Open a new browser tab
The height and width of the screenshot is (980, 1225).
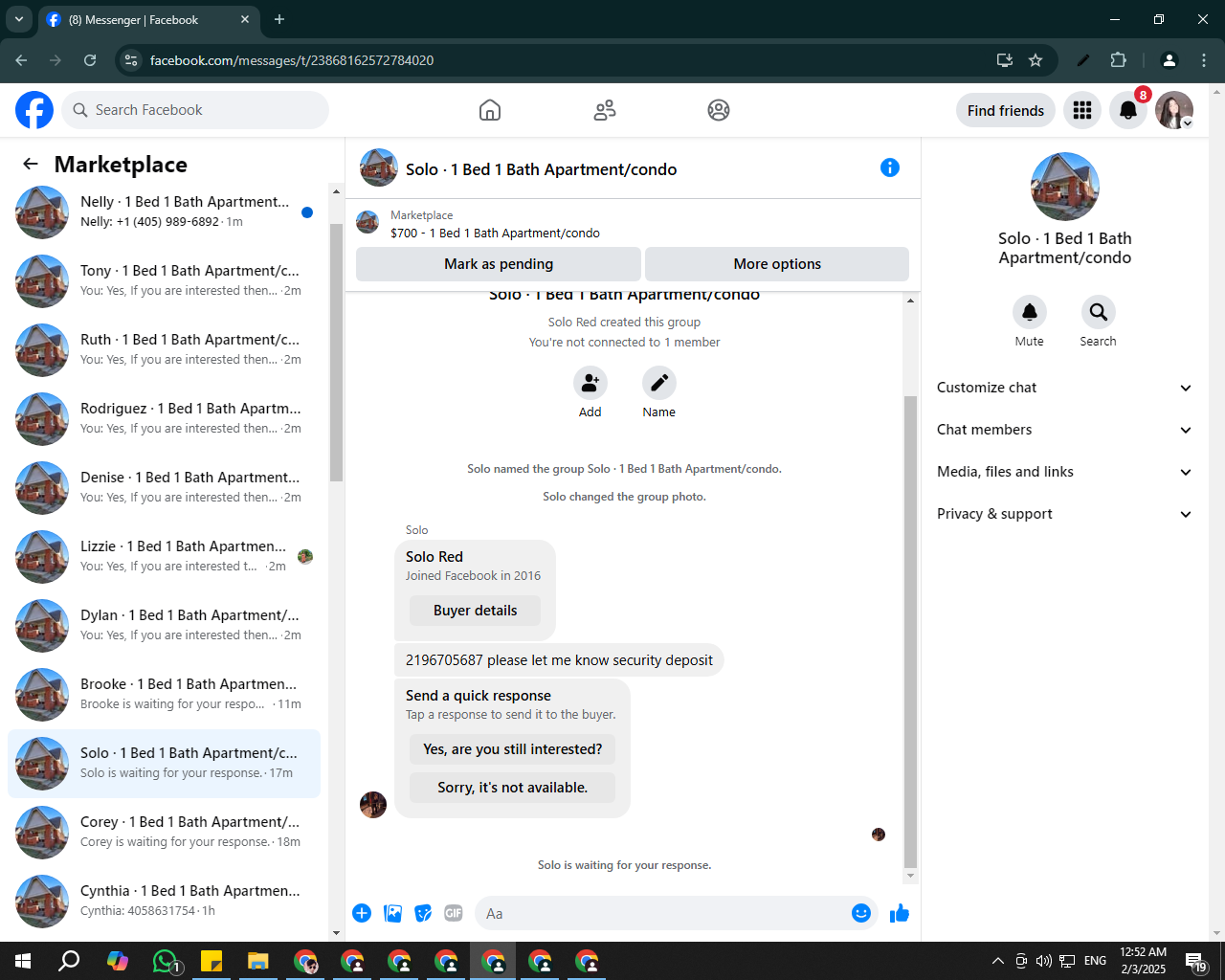[x=279, y=19]
